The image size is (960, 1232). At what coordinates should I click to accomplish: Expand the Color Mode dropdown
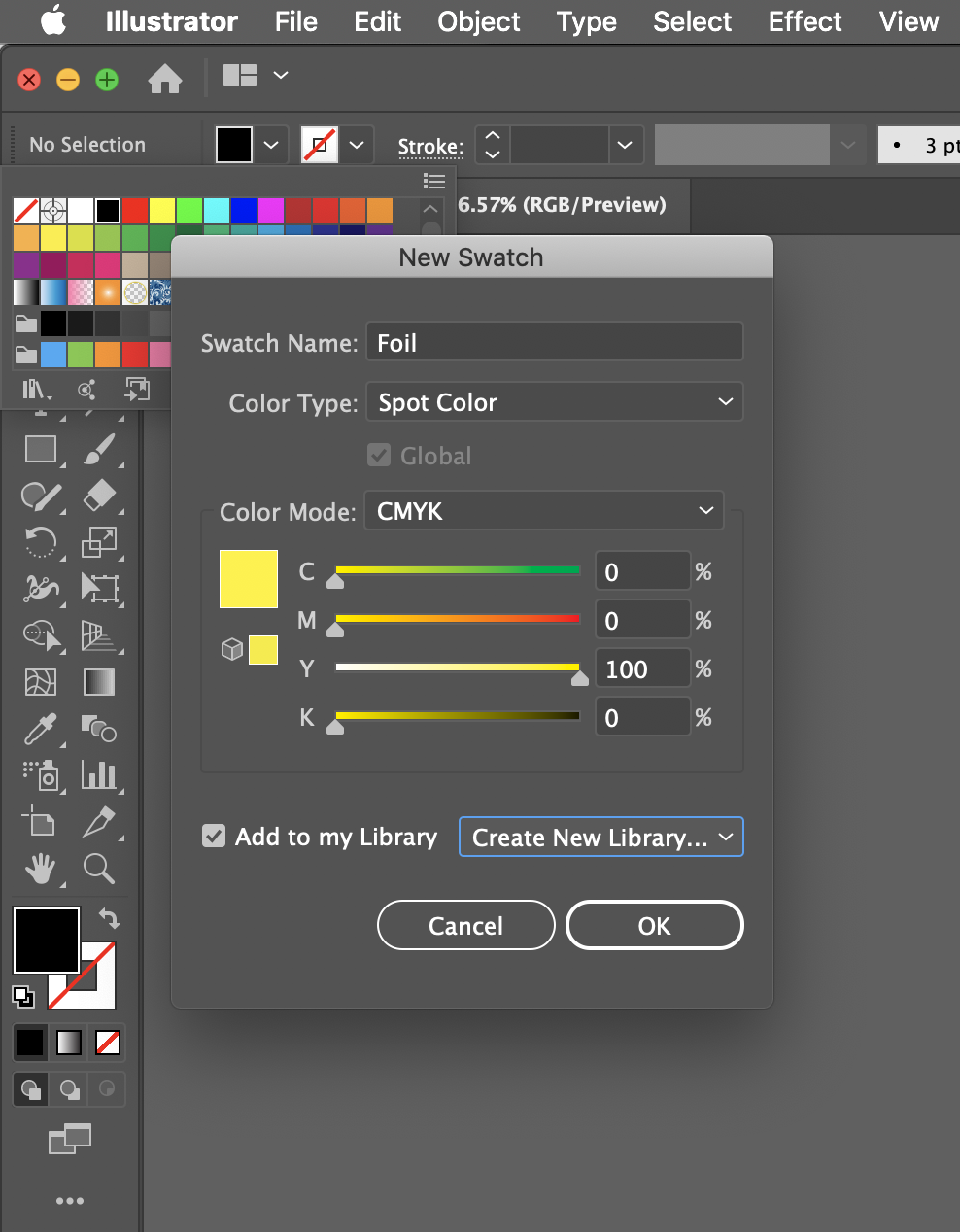[544, 511]
